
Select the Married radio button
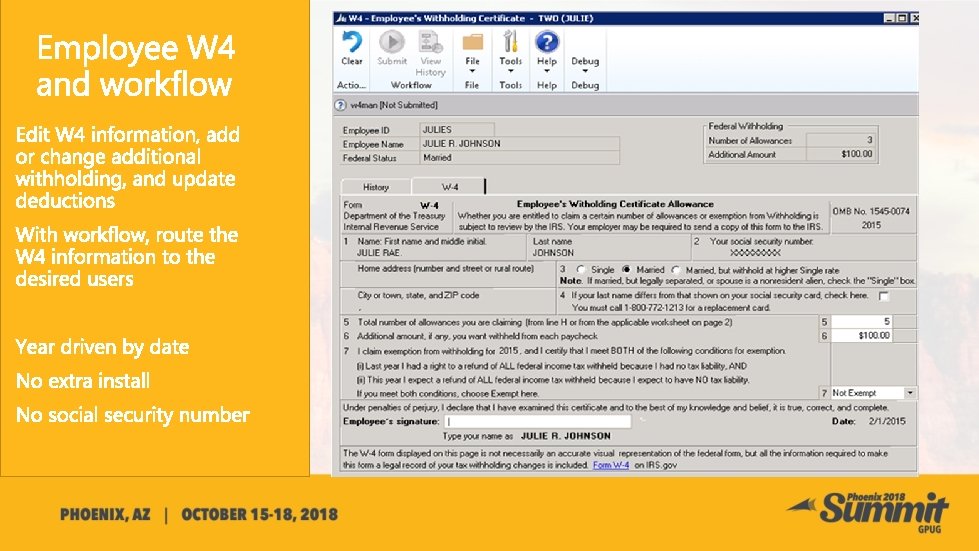tap(626, 270)
